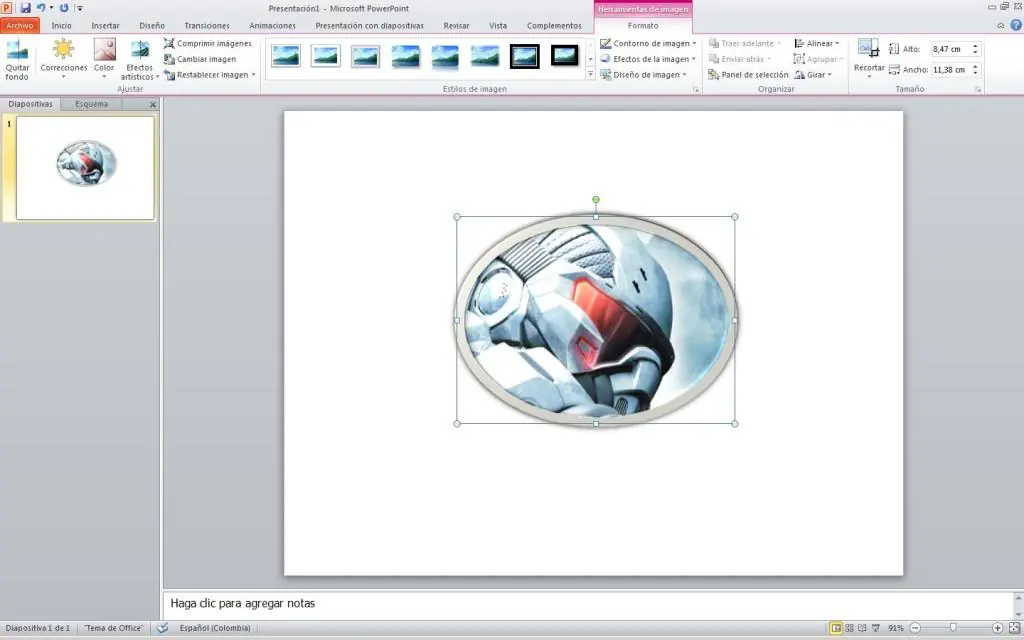Screen dimensions: 1024x640
Task: Click the 91% zoom level
Action: (x=895, y=628)
